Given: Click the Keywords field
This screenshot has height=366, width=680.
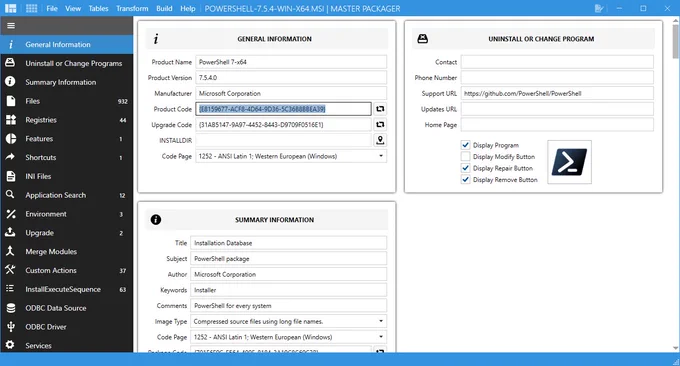Looking at the screenshot, I should click(288, 290).
